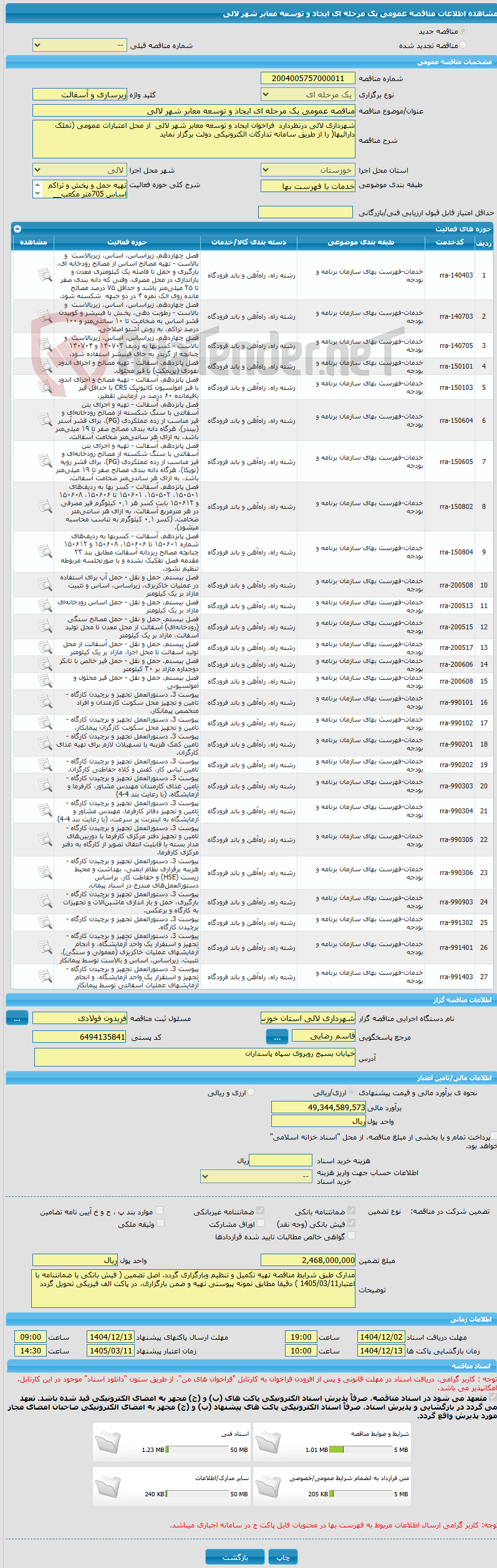Download سایر مدارک/اطلاعات folder icon

coord(107,1485)
